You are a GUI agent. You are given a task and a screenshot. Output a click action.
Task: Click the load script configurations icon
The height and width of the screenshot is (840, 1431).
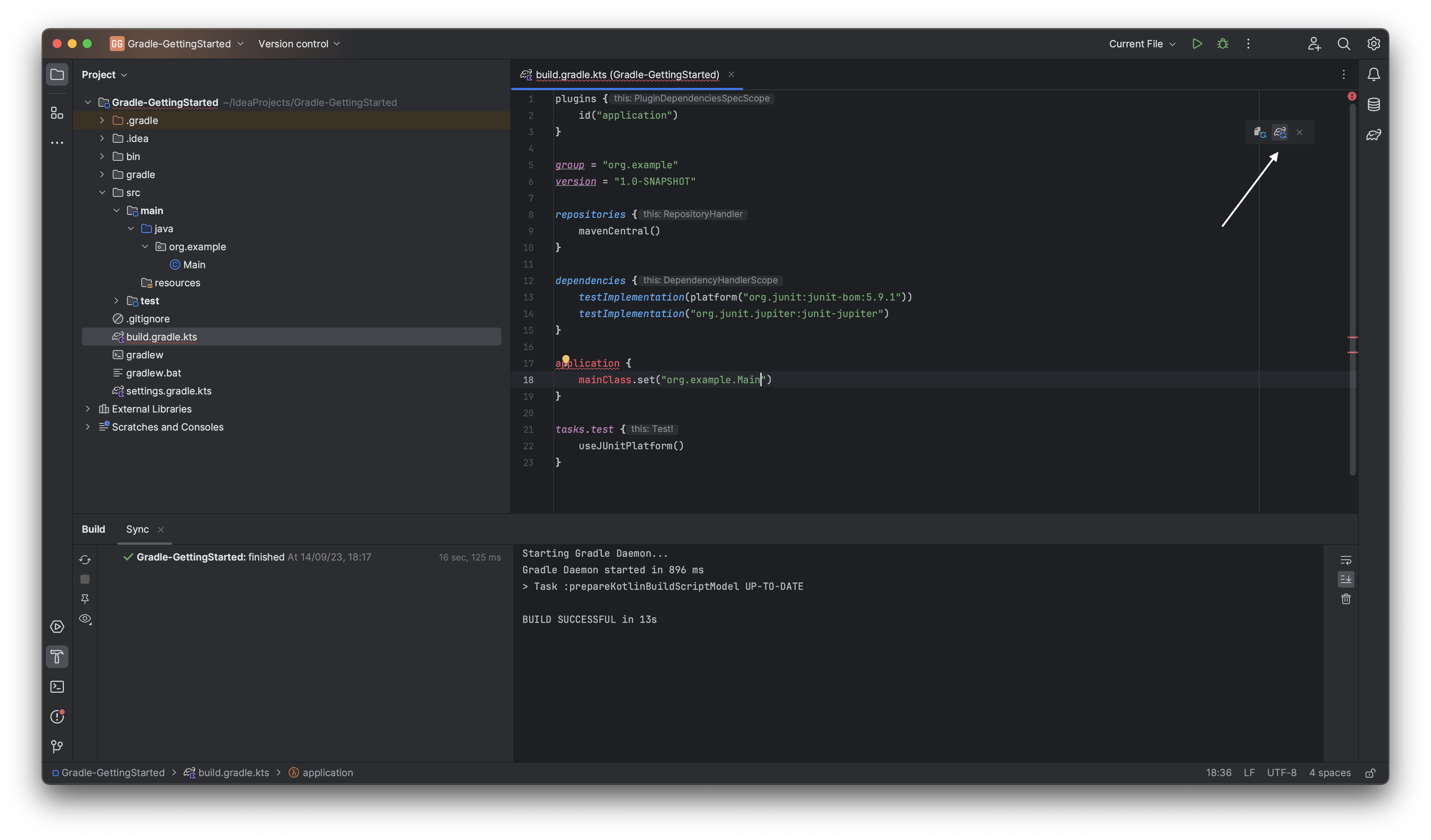click(1260, 132)
